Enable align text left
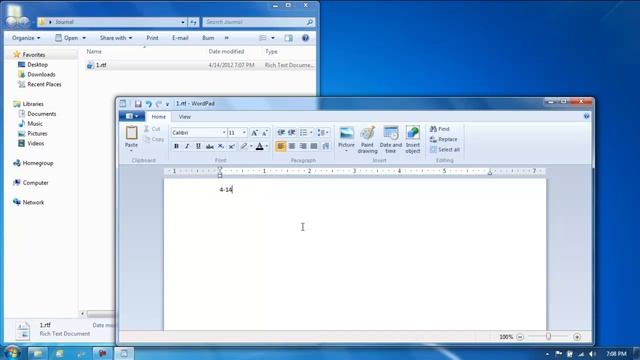Image resolution: width=640 pixels, height=360 pixels. click(281, 146)
